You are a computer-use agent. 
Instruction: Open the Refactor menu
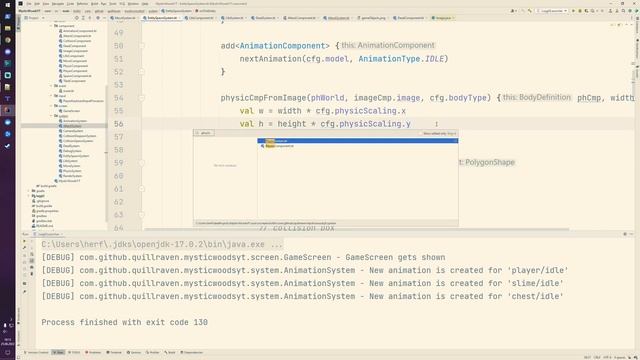coord(82,4)
